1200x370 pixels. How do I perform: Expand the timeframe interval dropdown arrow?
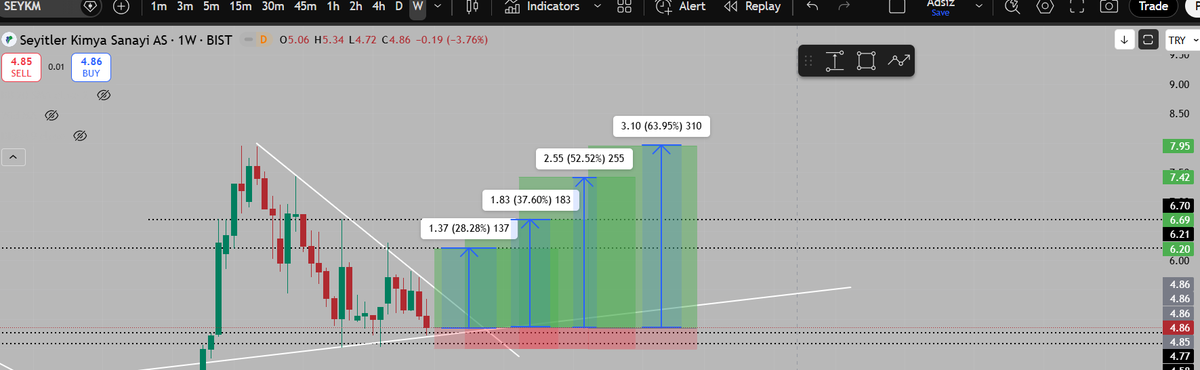(x=438, y=6)
